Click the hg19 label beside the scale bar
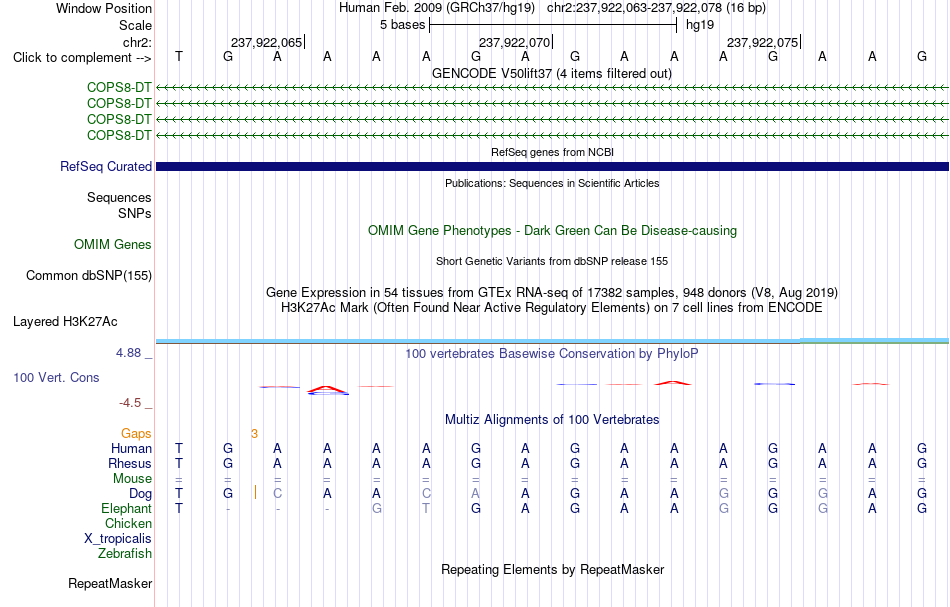Viewport: 950px width, 607px height. pyautogui.click(x=700, y=25)
